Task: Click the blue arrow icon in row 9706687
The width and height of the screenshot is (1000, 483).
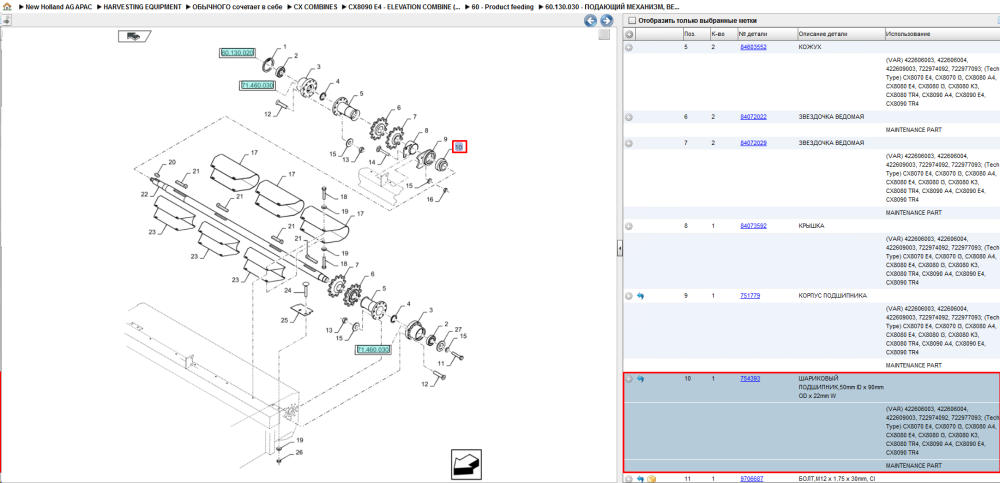Action: coord(640,479)
